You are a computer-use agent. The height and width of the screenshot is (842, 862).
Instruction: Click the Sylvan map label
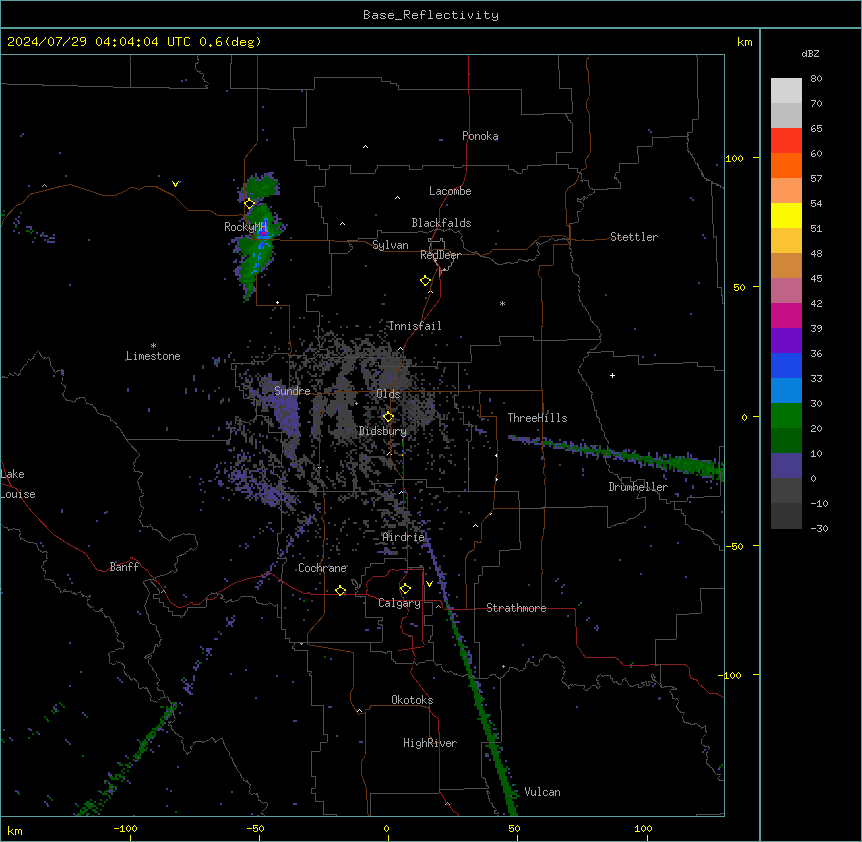tap(390, 245)
